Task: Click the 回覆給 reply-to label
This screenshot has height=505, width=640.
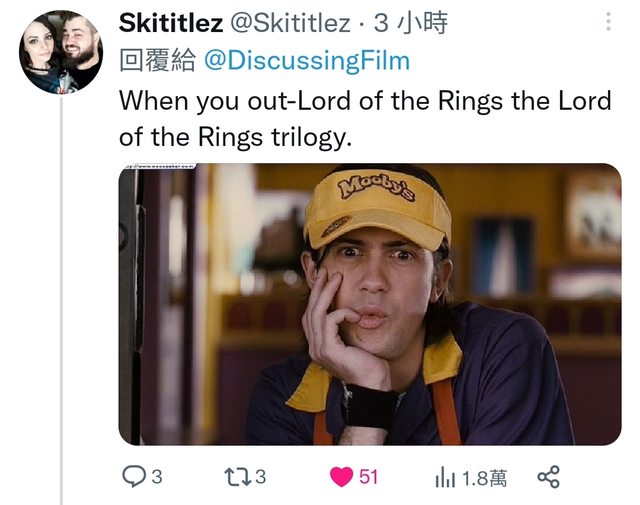Action: (x=157, y=60)
